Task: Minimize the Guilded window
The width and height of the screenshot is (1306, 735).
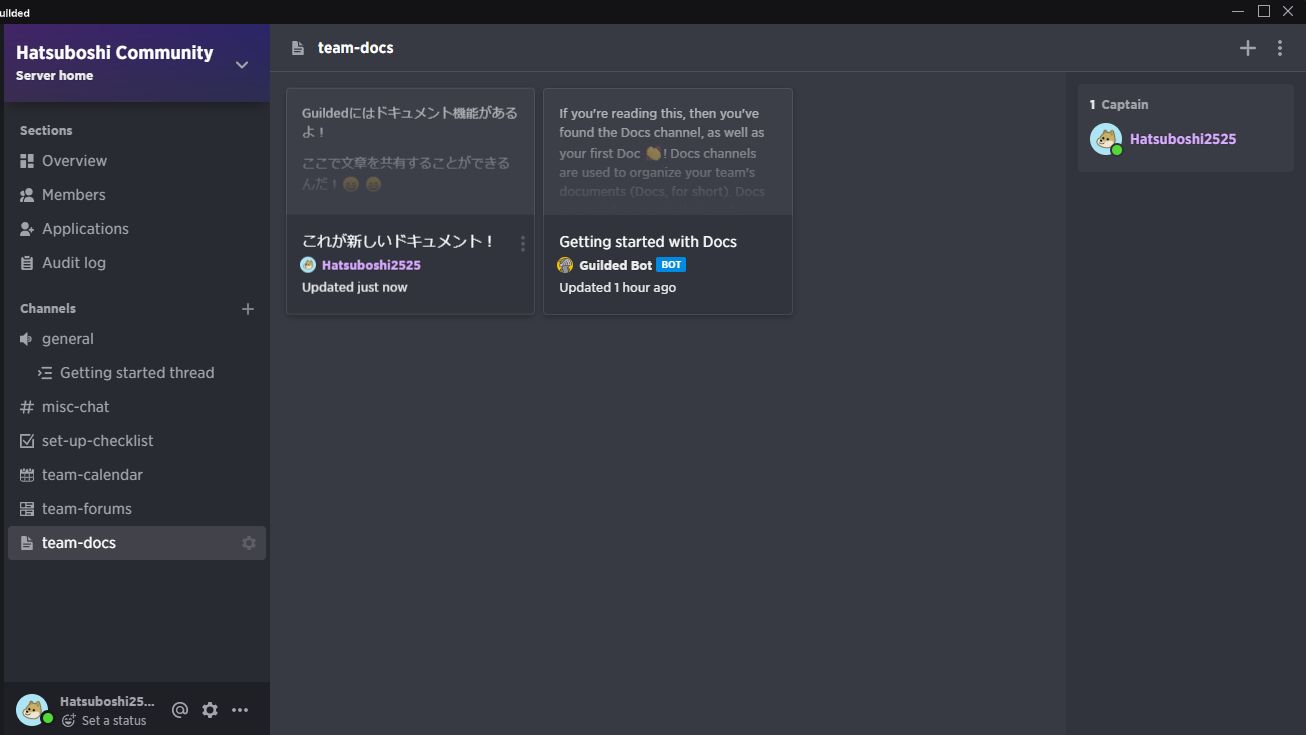Action: click(x=1239, y=11)
